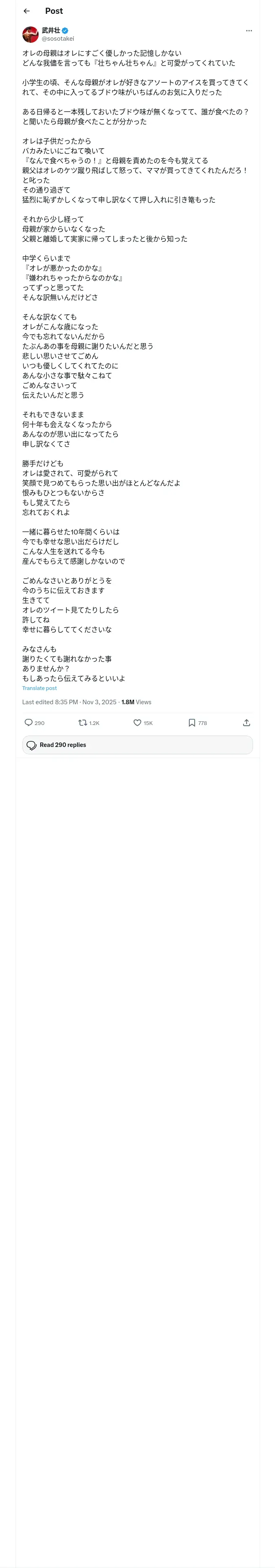The height and width of the screenshot is (1568, 275).
Task: Open the @sosotakei handle link
Action: click(x=58, y=38)
